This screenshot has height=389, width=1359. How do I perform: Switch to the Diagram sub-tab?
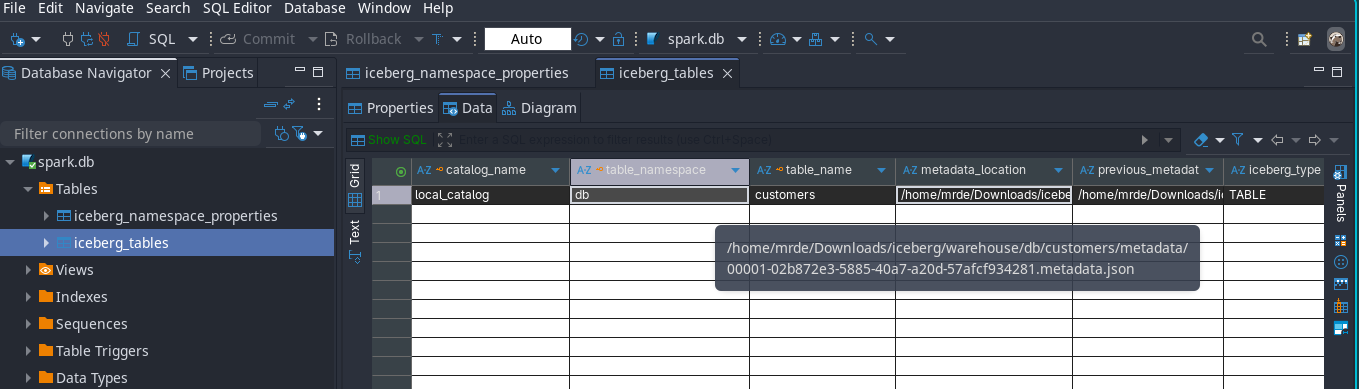[539, 108]
